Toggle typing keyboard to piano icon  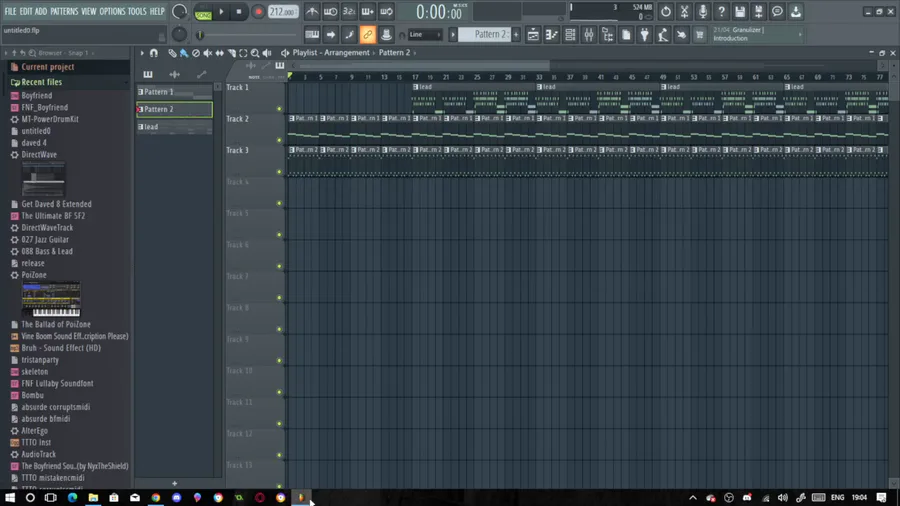312,34
